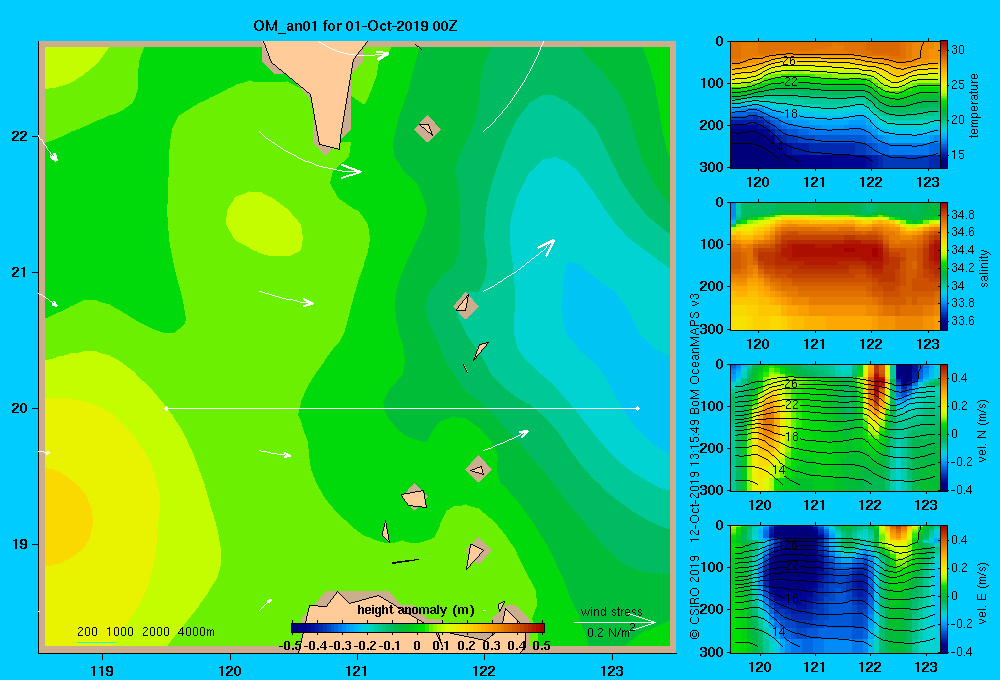
Task: Click the height anomaly color bar
Action: tap(418, 628)
